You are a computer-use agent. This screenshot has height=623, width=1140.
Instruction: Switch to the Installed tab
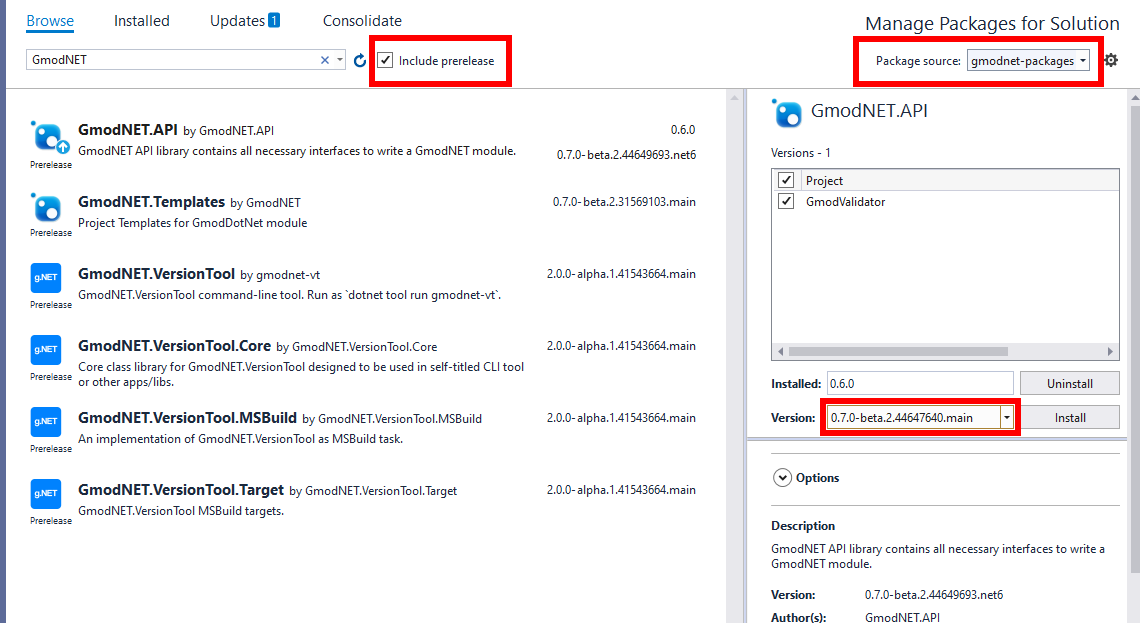pyautogui.click(x=141, y=21)
